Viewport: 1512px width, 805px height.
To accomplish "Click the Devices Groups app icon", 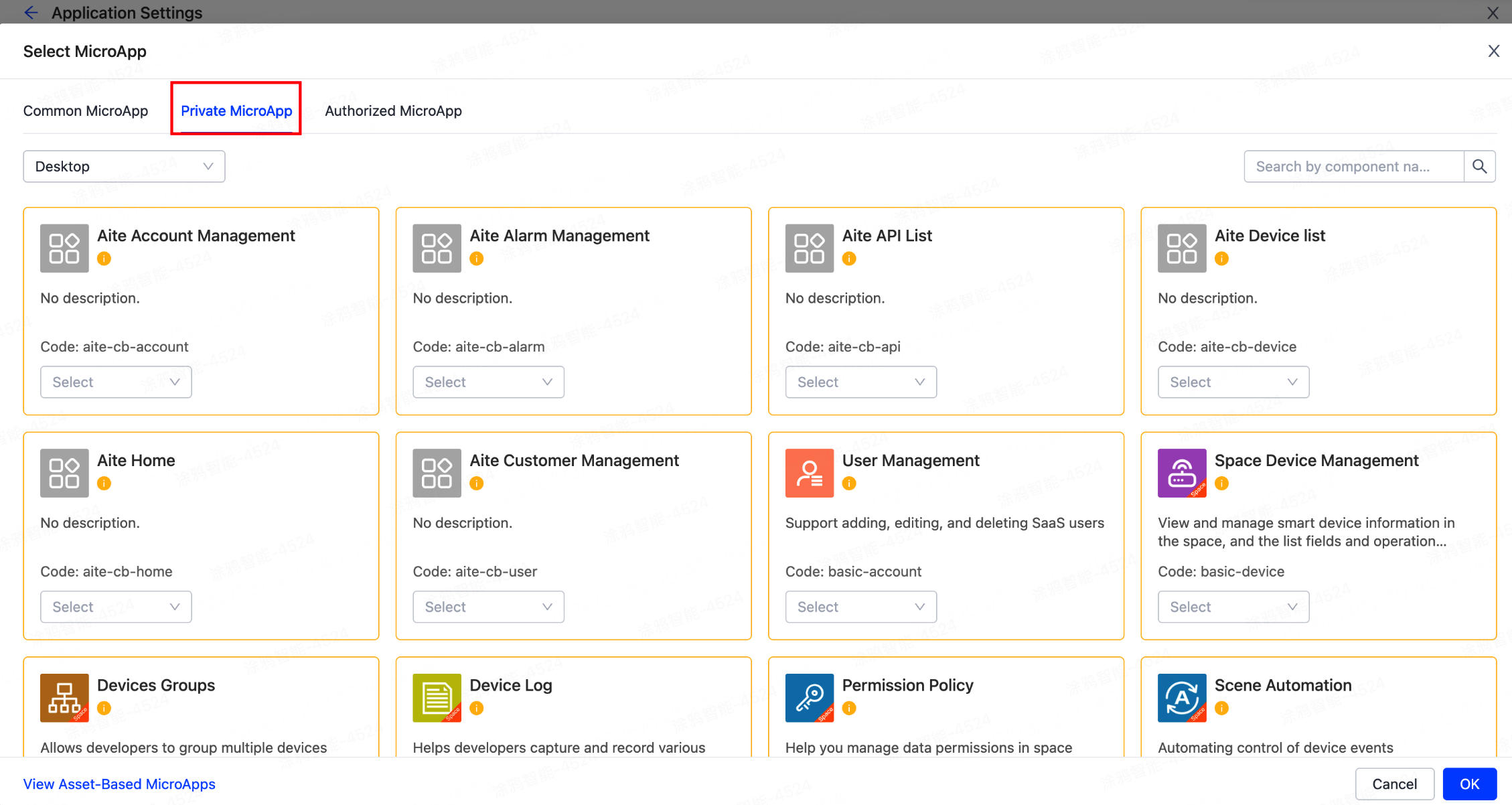I will tap(64, 697).
